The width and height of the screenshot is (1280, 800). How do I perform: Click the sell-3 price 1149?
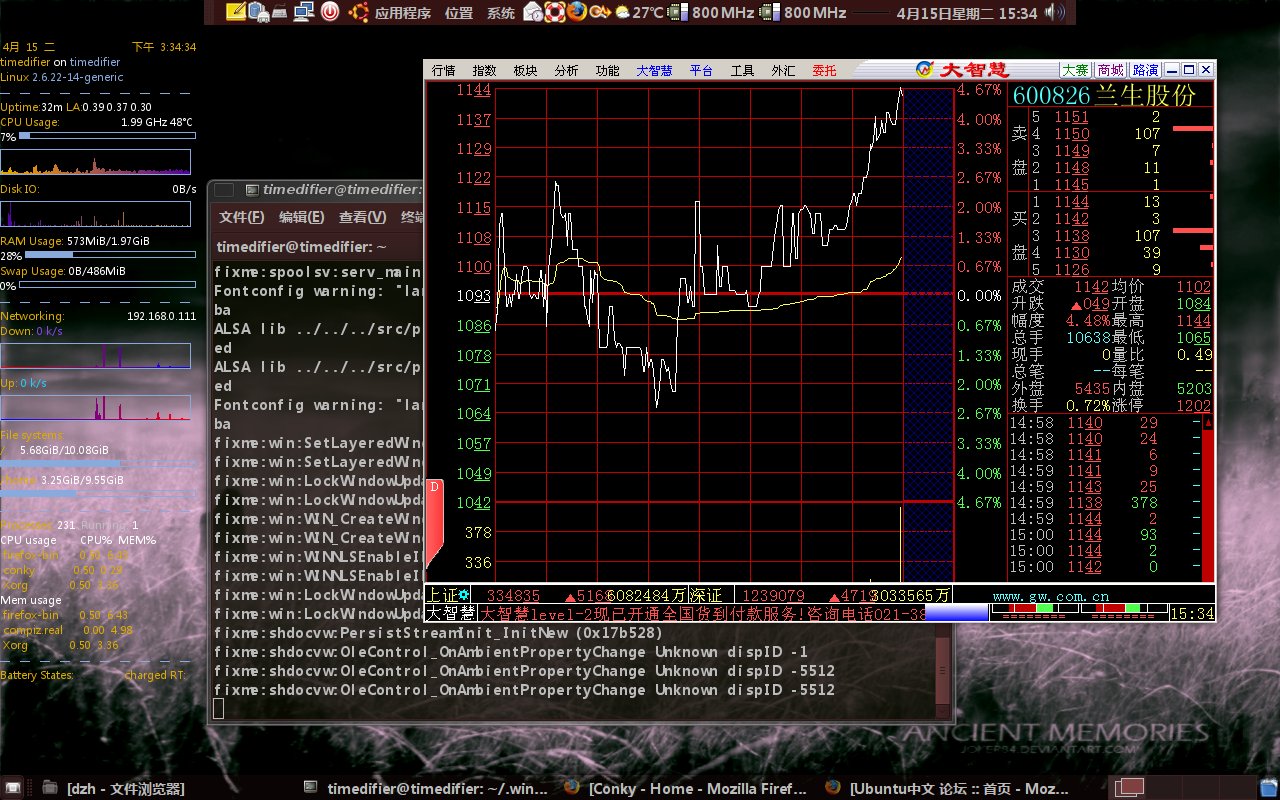click(1072, 151)
